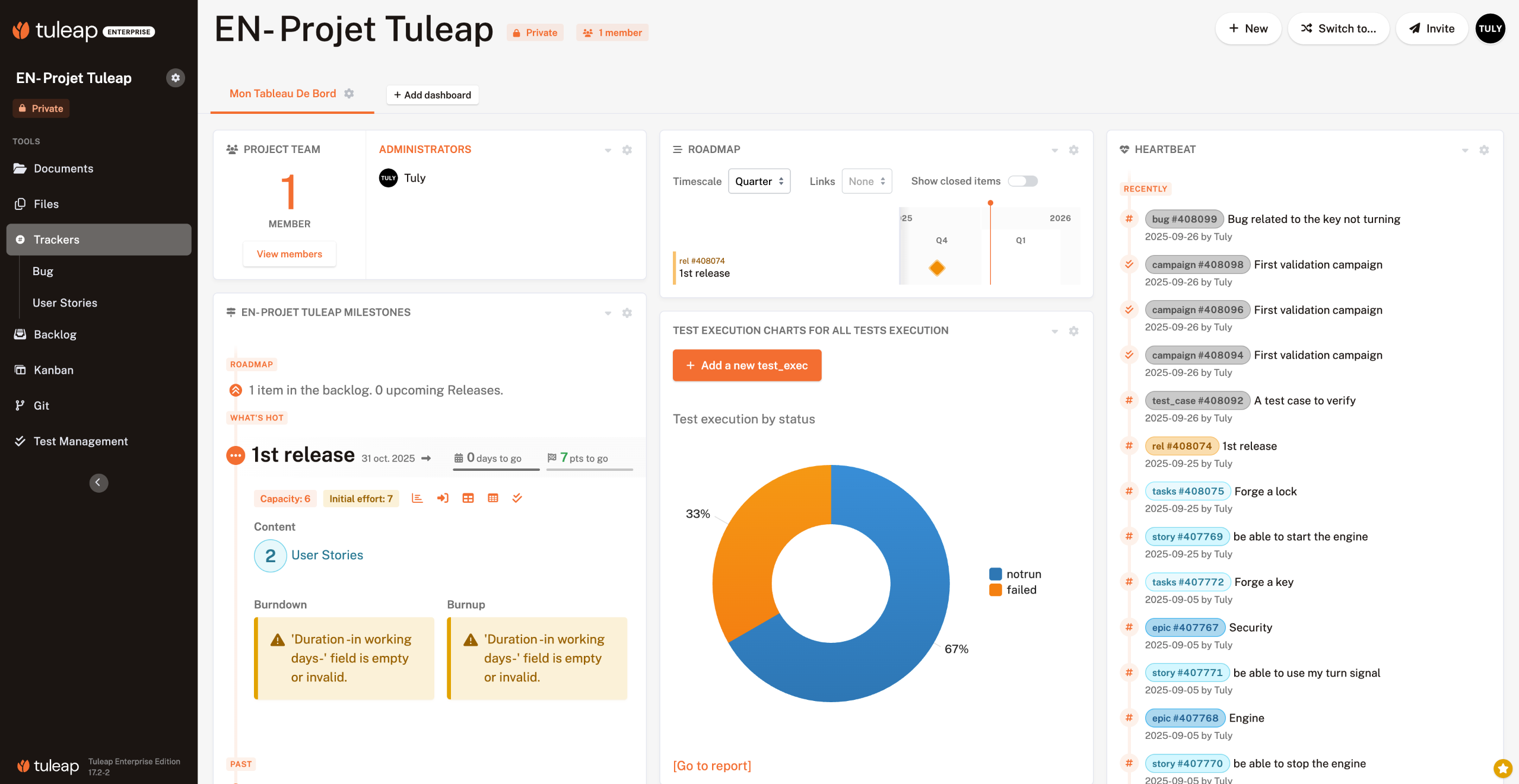Open the double checkmark test icon in 1st release
Screen dimensions: 1519x784
[x=517, y=498]
